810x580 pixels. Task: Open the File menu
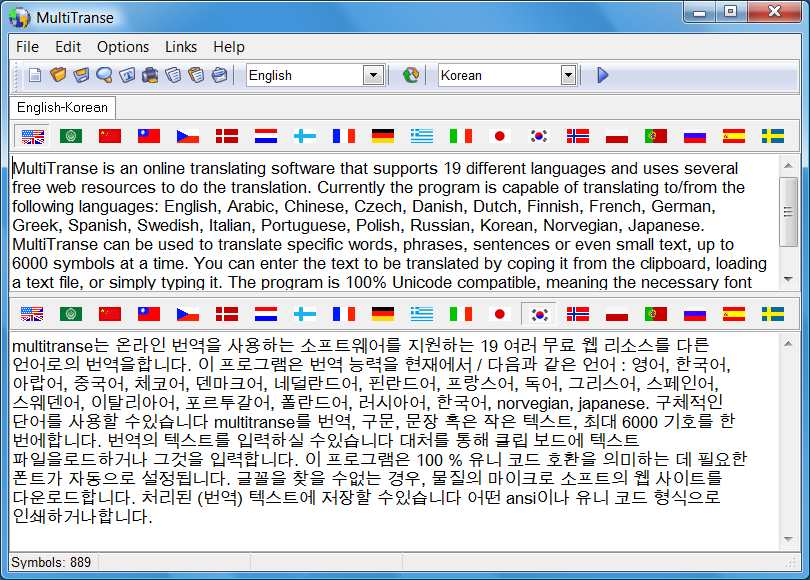coord(27,47)
